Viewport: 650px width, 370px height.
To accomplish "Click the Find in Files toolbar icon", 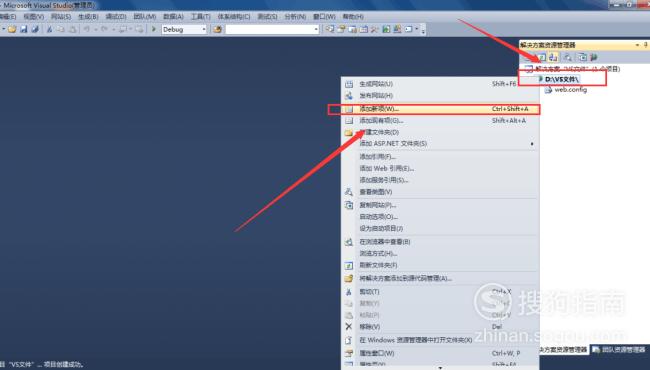I will (x=217, y=29).
